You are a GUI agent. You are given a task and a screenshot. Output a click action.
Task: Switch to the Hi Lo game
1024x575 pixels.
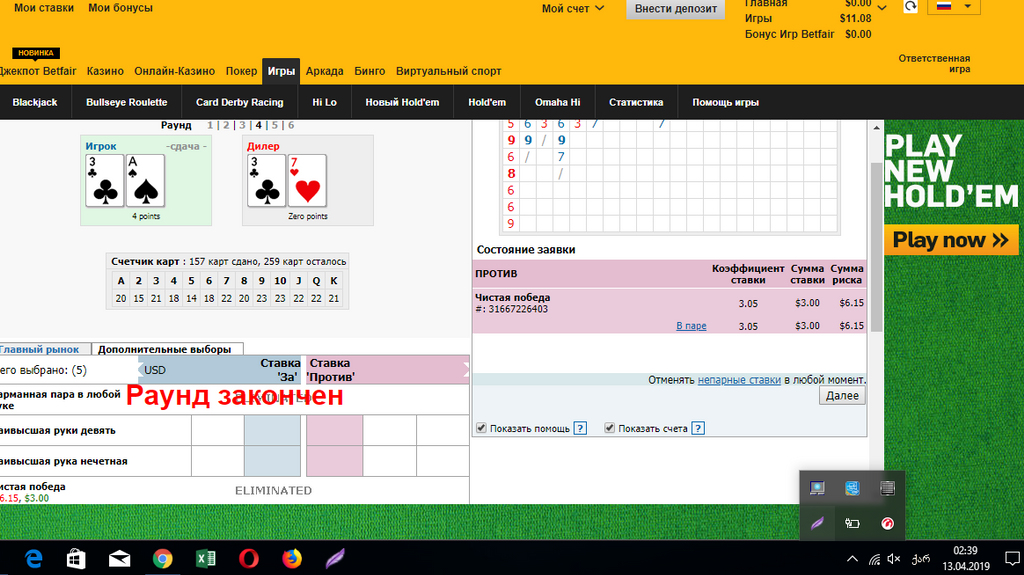pos(325,103)
